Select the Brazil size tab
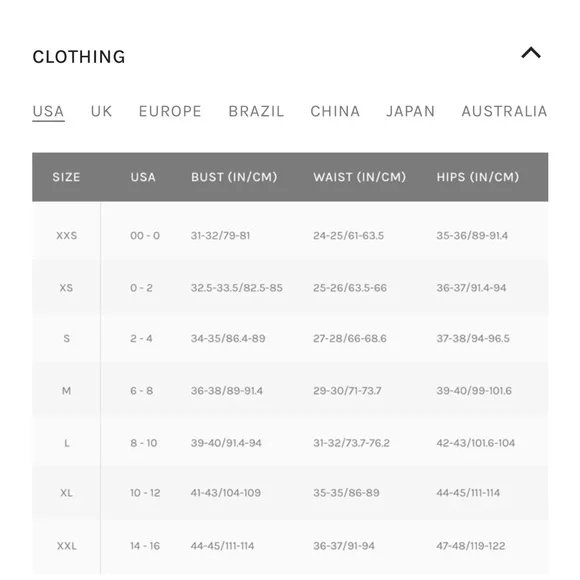The width and height of the screenshot is (580, 580). pos(256,111)
